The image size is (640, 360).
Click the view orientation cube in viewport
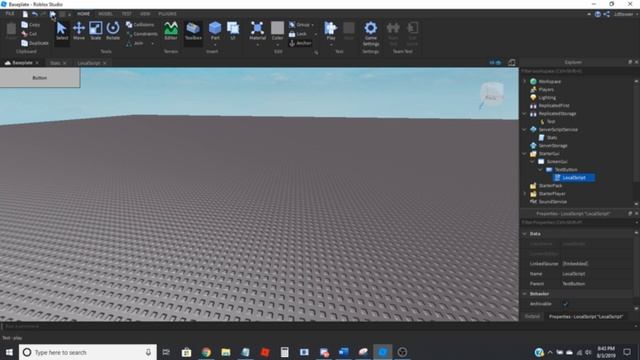491,94
